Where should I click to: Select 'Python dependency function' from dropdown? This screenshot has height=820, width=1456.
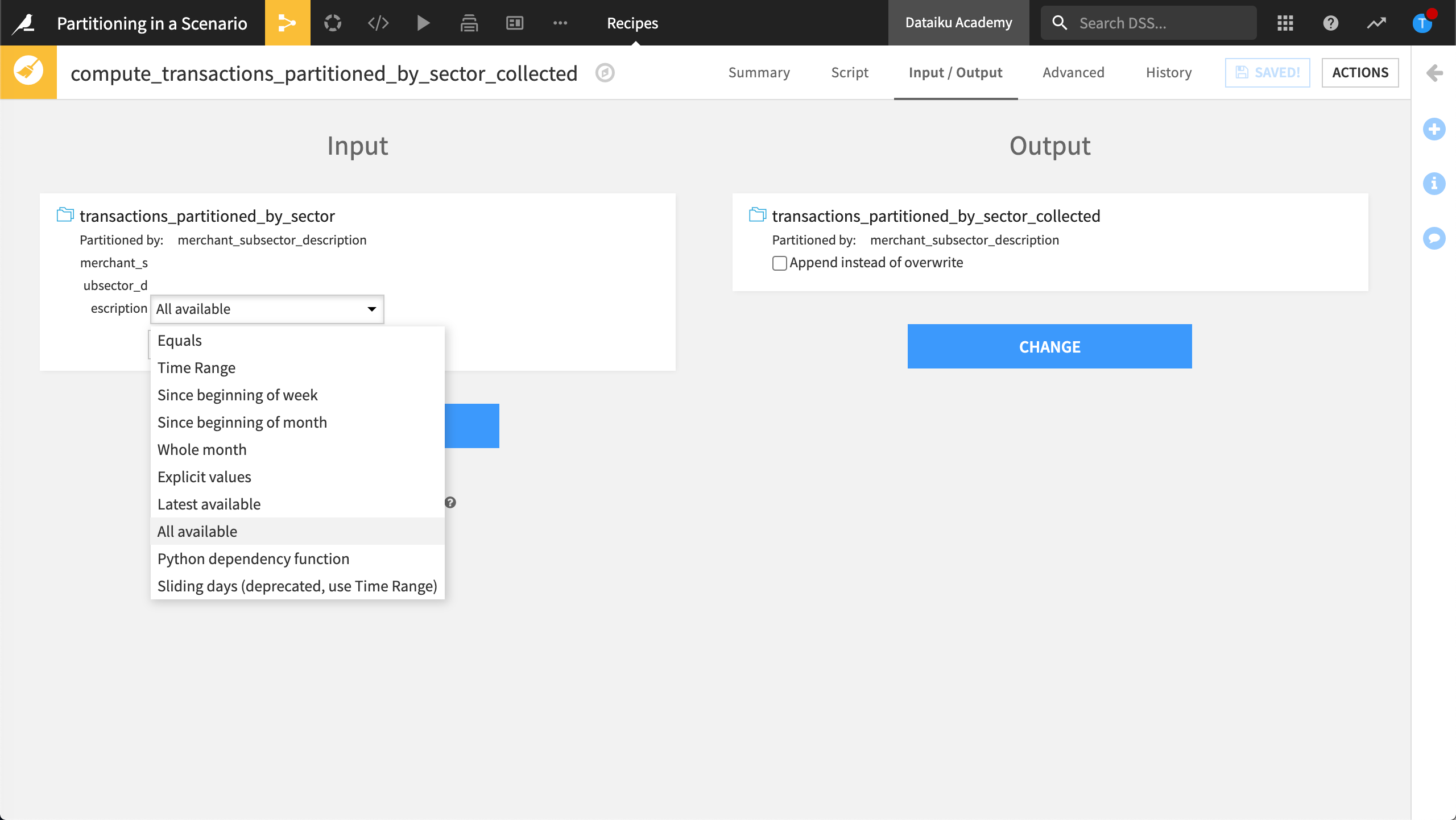point(253,558)
